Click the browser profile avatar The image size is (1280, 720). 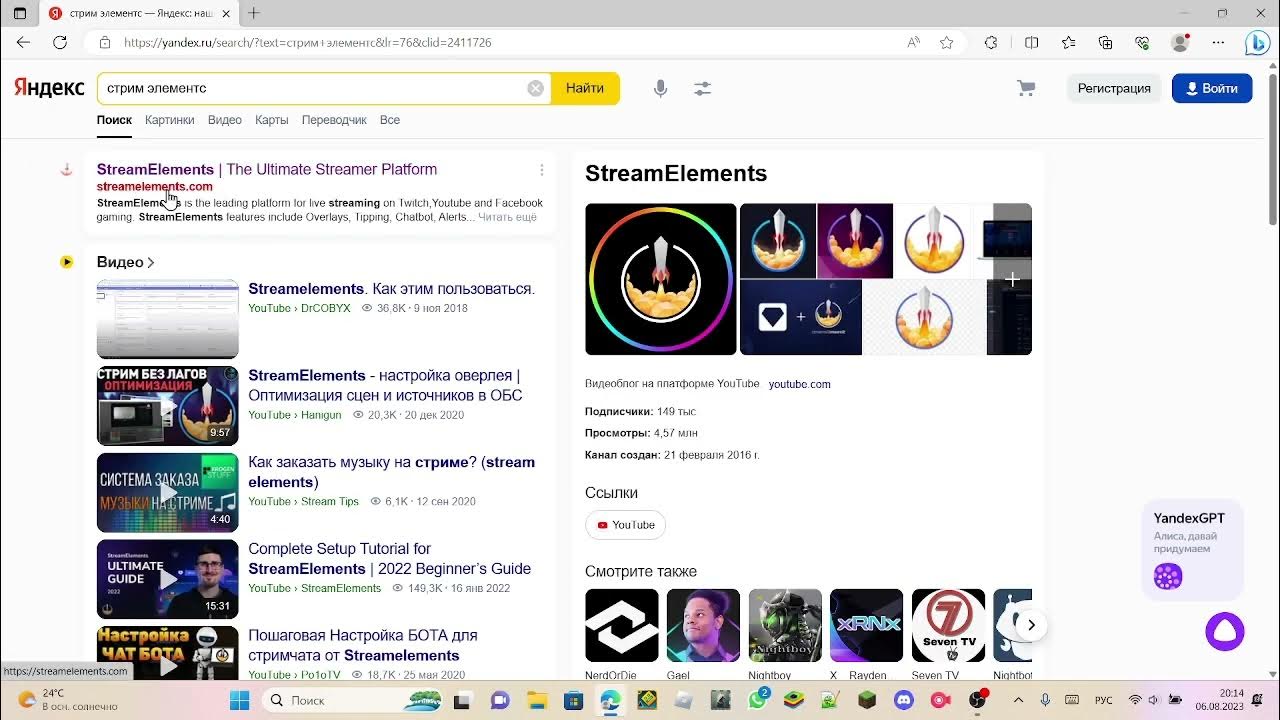pyautogui.click(x=1180, y=43)
